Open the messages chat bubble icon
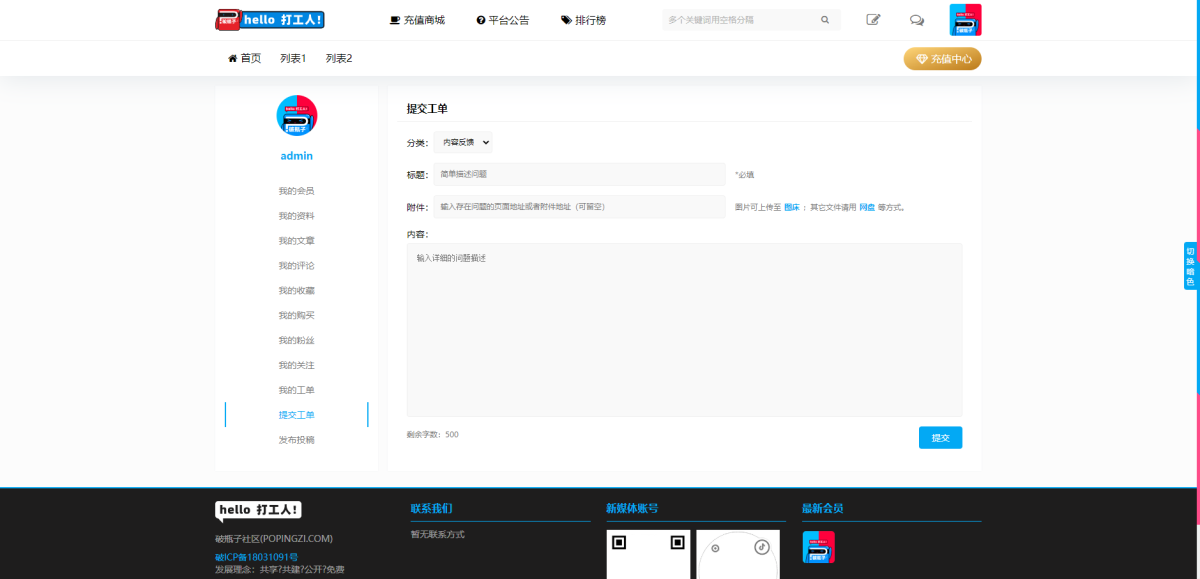 [916, 20]
